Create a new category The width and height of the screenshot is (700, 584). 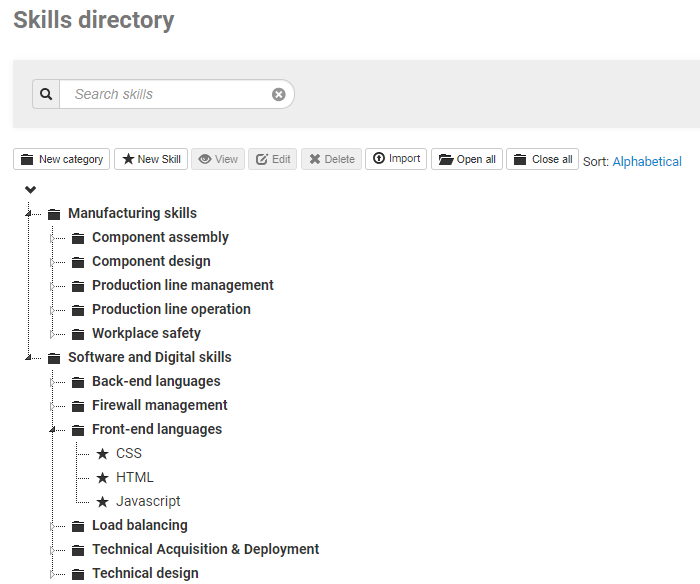tap(62, 159)
